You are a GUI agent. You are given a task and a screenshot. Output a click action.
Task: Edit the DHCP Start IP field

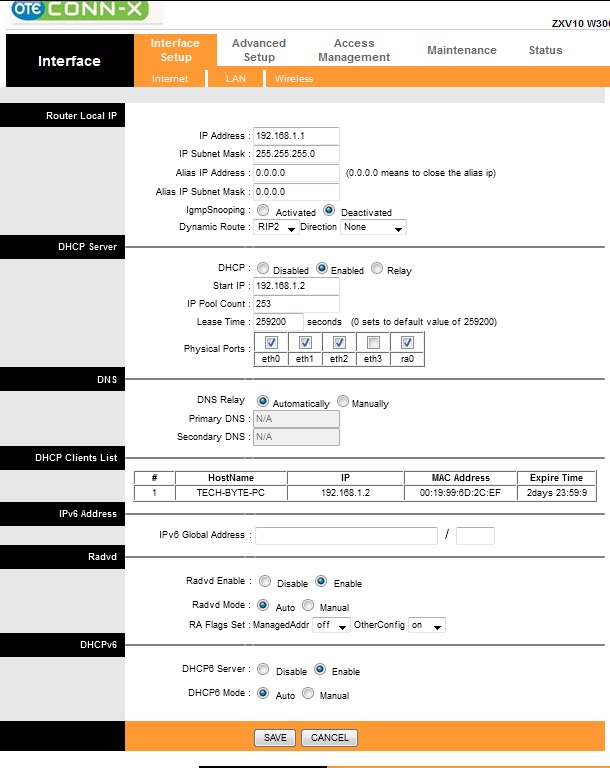pos(296,286)
